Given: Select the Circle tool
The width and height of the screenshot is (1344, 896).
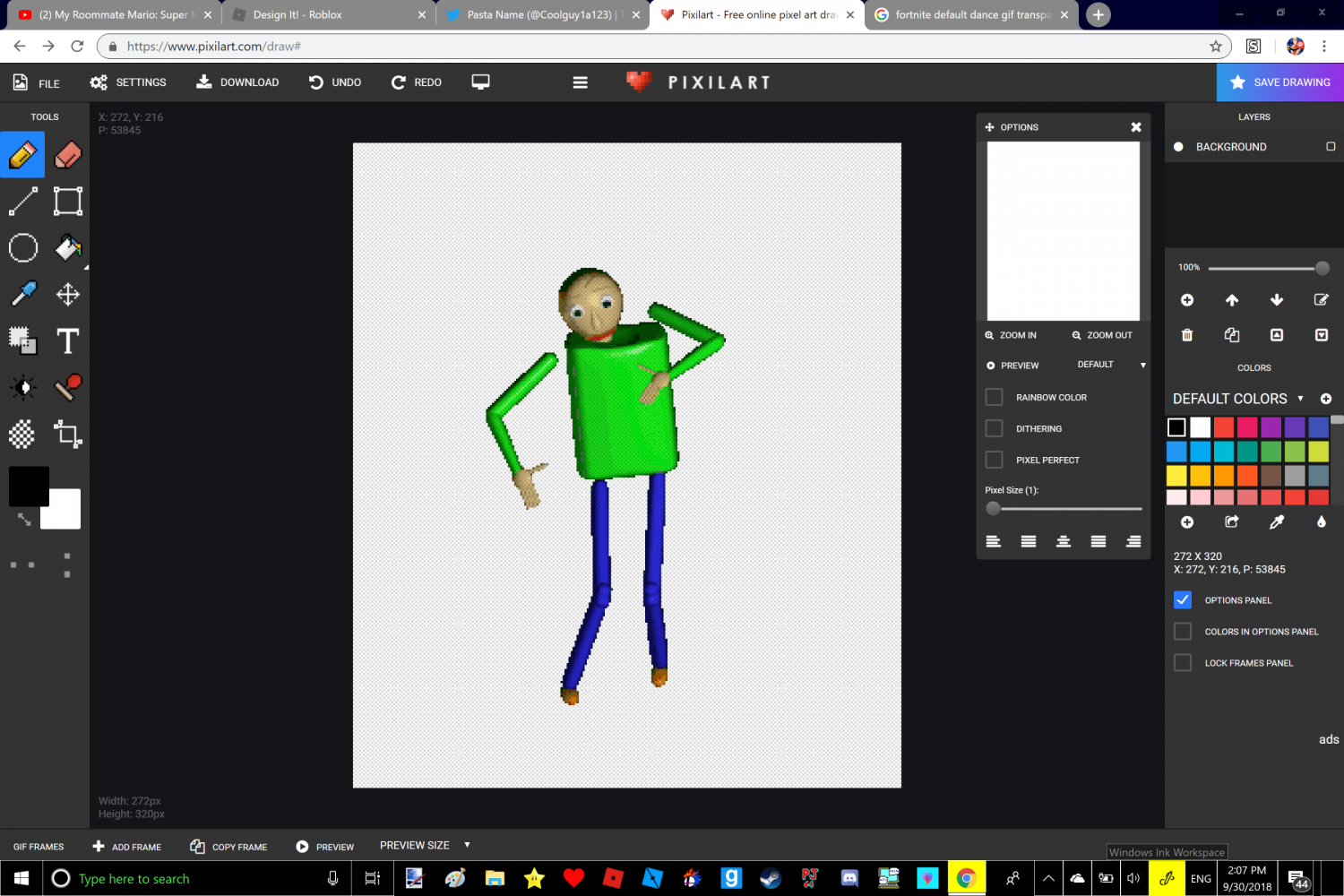Looking at the screenshot, I should pos(22,248).
